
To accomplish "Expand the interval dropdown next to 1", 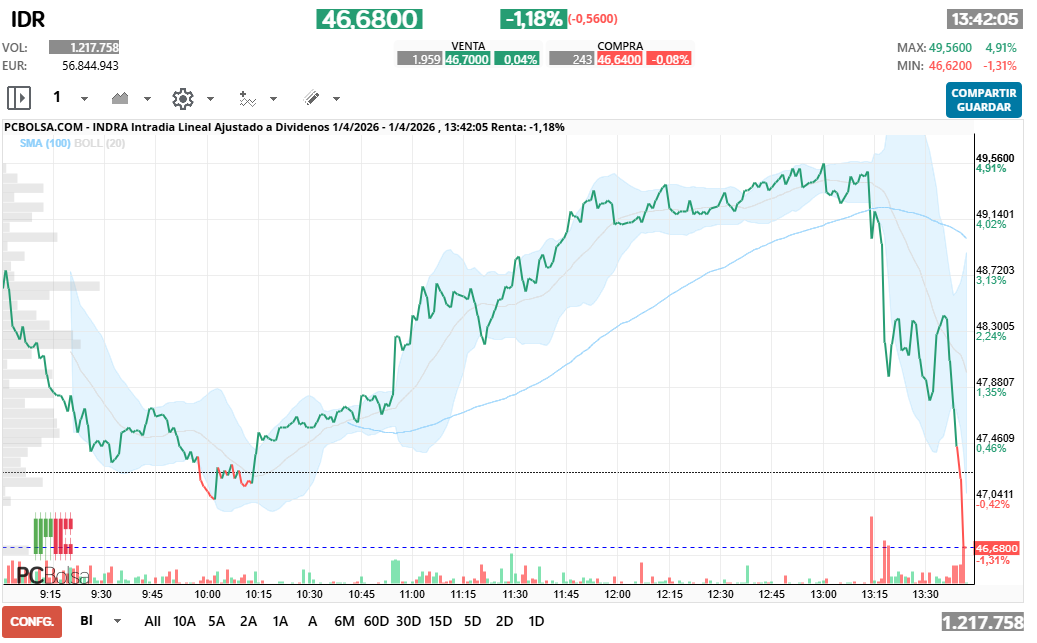I will (84, 99).
